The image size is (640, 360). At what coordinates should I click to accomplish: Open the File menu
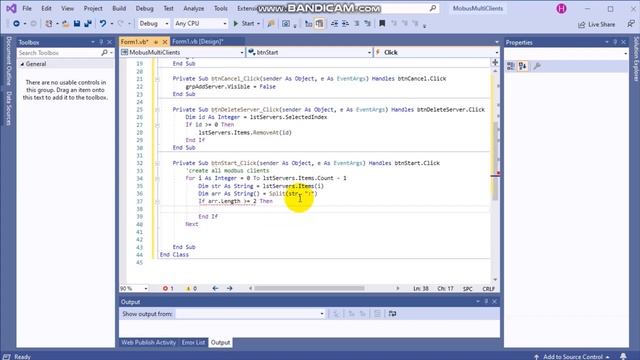click(x=27, y=8)
